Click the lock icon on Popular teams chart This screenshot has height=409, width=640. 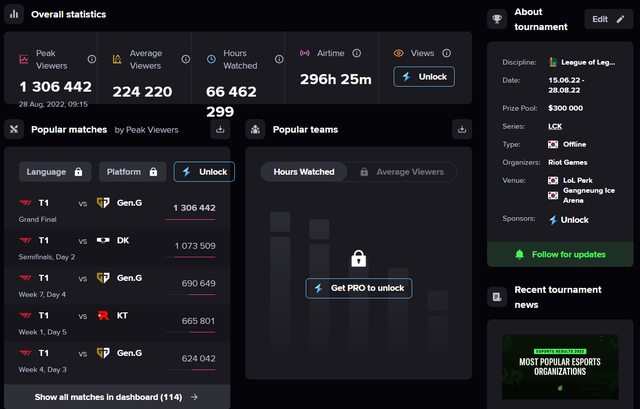pos(358,259)
